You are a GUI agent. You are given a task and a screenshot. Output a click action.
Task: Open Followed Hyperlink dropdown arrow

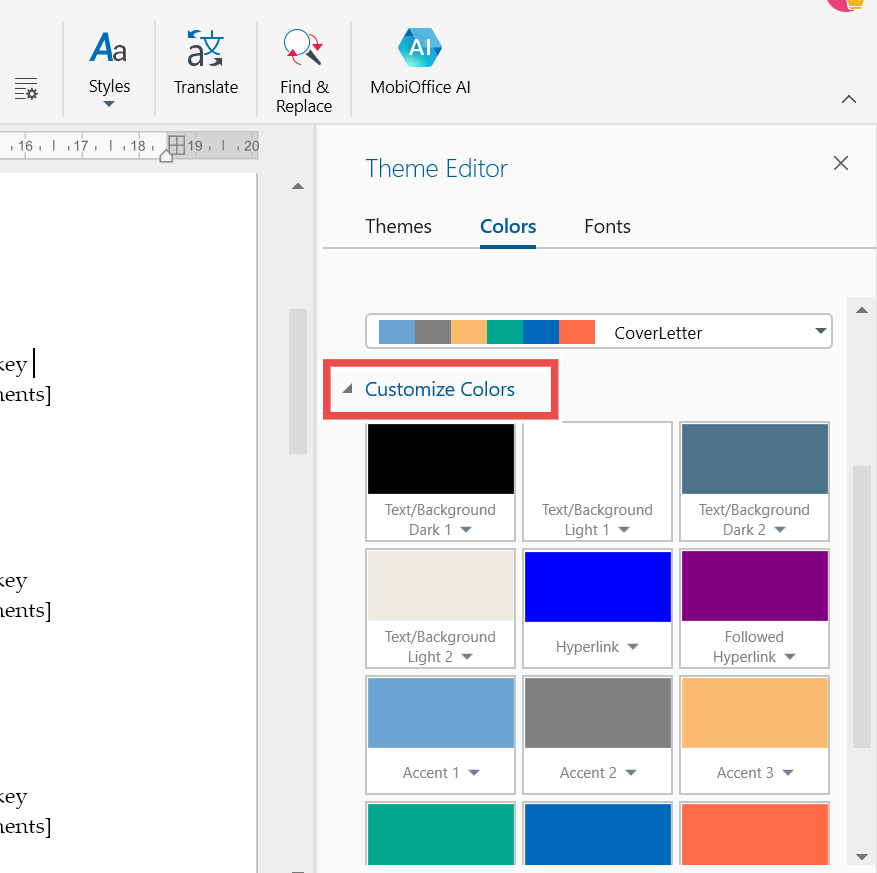[790, 657]
